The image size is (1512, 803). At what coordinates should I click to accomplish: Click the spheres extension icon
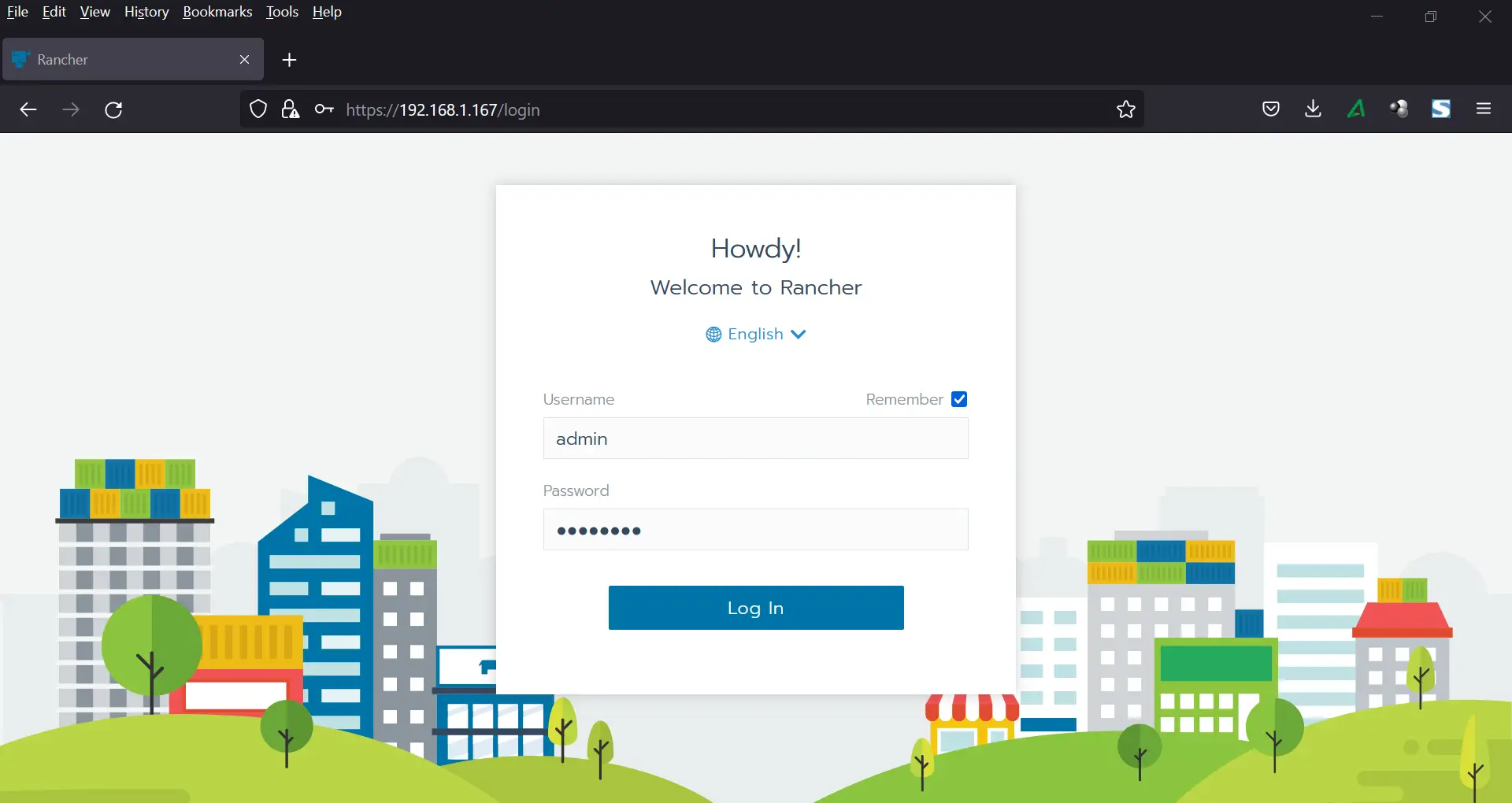[x=1399, y=109]
